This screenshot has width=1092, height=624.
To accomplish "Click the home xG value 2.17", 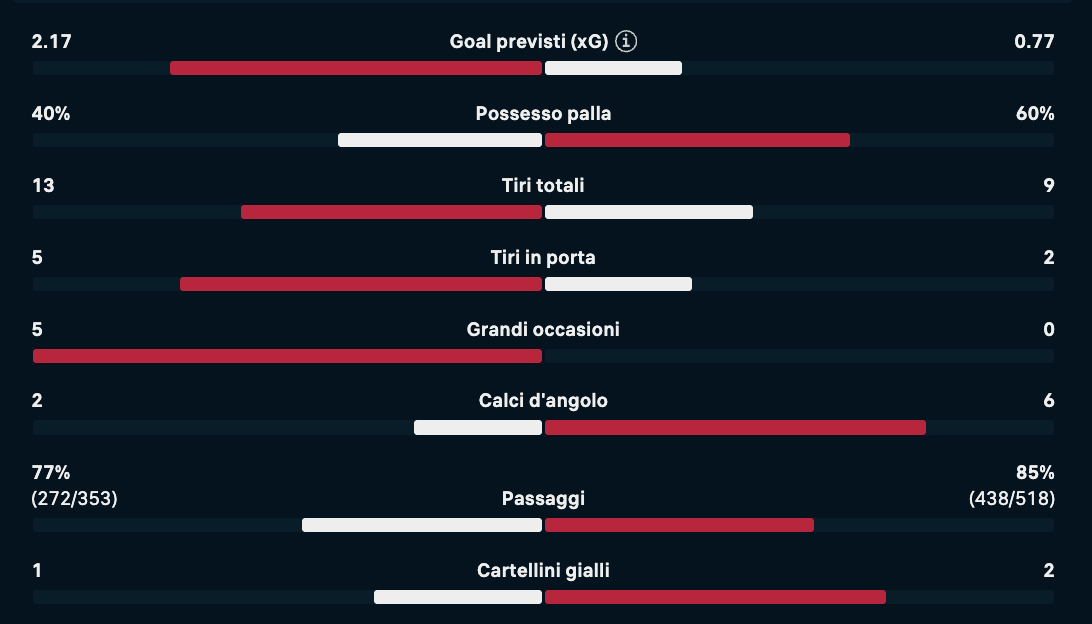I will click(51, 42).
